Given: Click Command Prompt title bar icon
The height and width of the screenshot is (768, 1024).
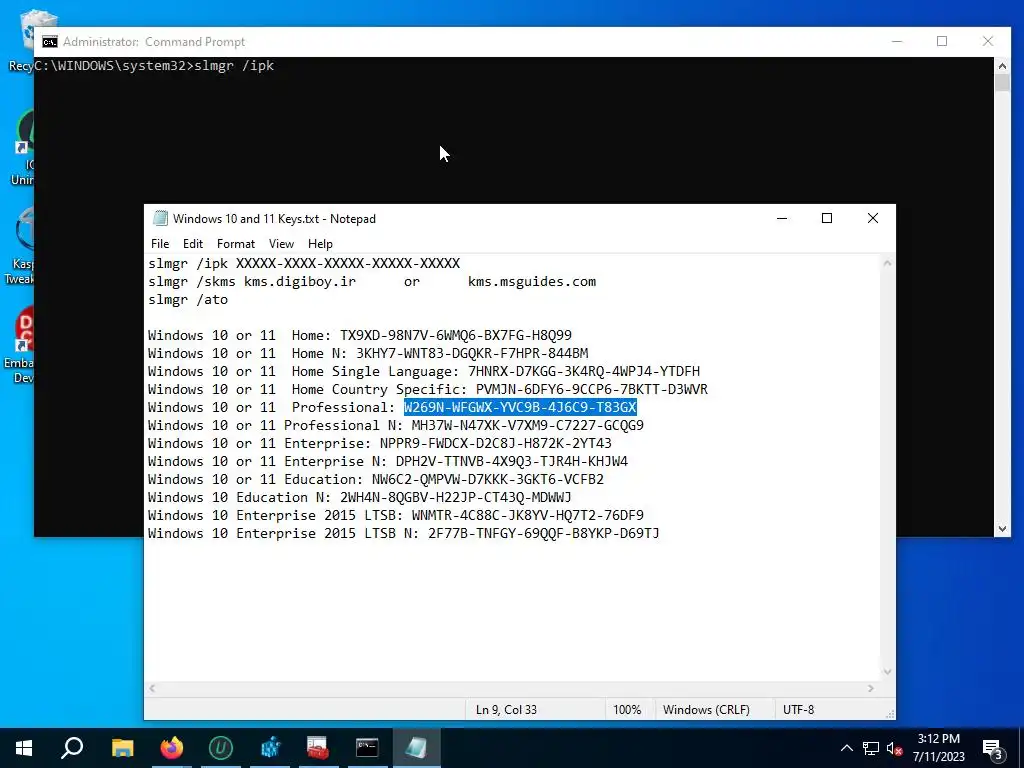Looking at the screenshot, I should (x=50, y=42).
